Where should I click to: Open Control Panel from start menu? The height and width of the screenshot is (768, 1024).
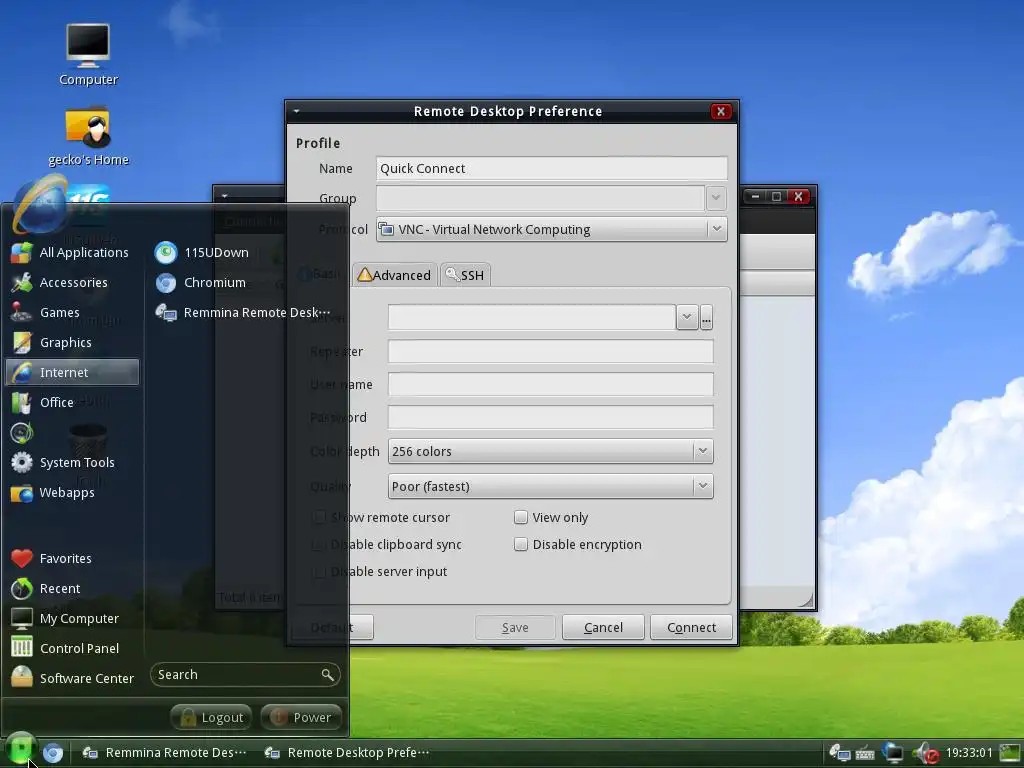(65, 648)
